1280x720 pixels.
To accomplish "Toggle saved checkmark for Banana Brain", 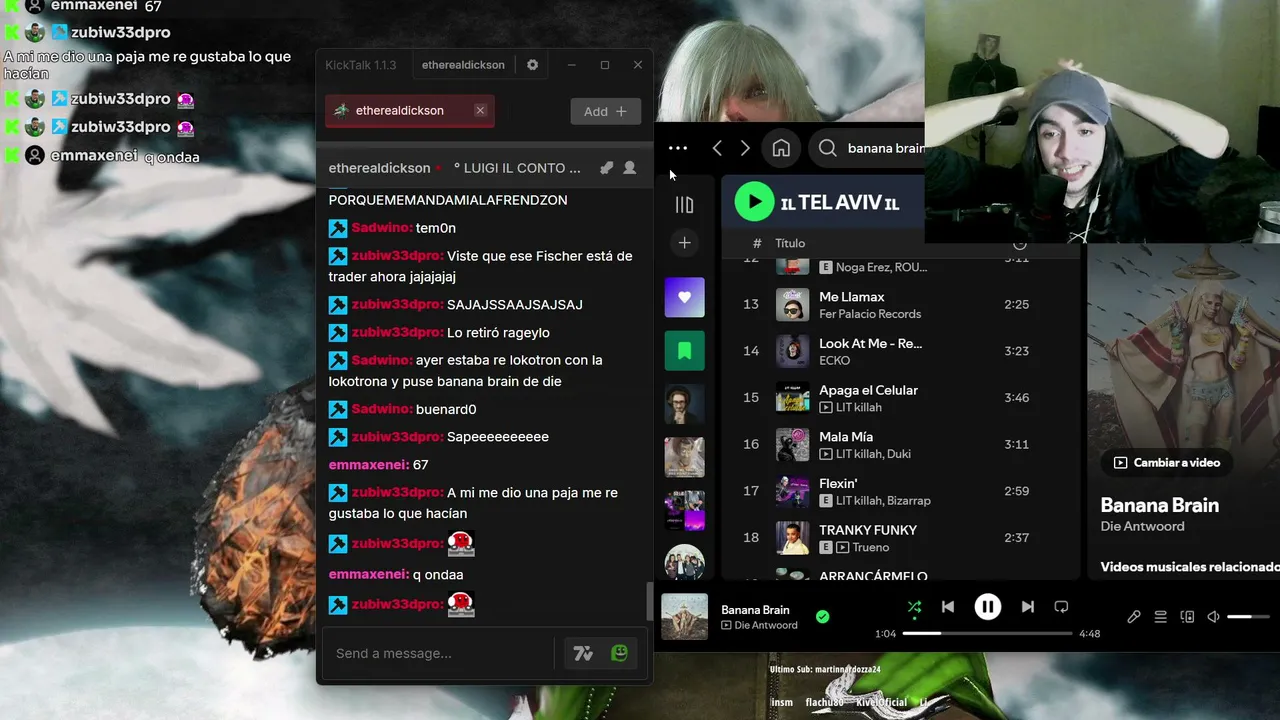I will tap(822, 617).
